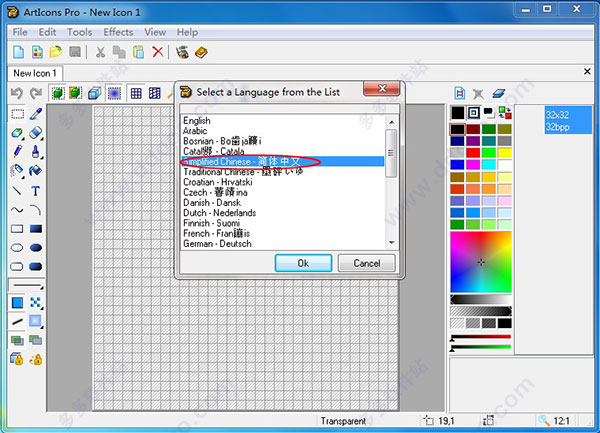Click the rainbow color spectrum picker
The image size is (600, 433).
click(481, 262)
